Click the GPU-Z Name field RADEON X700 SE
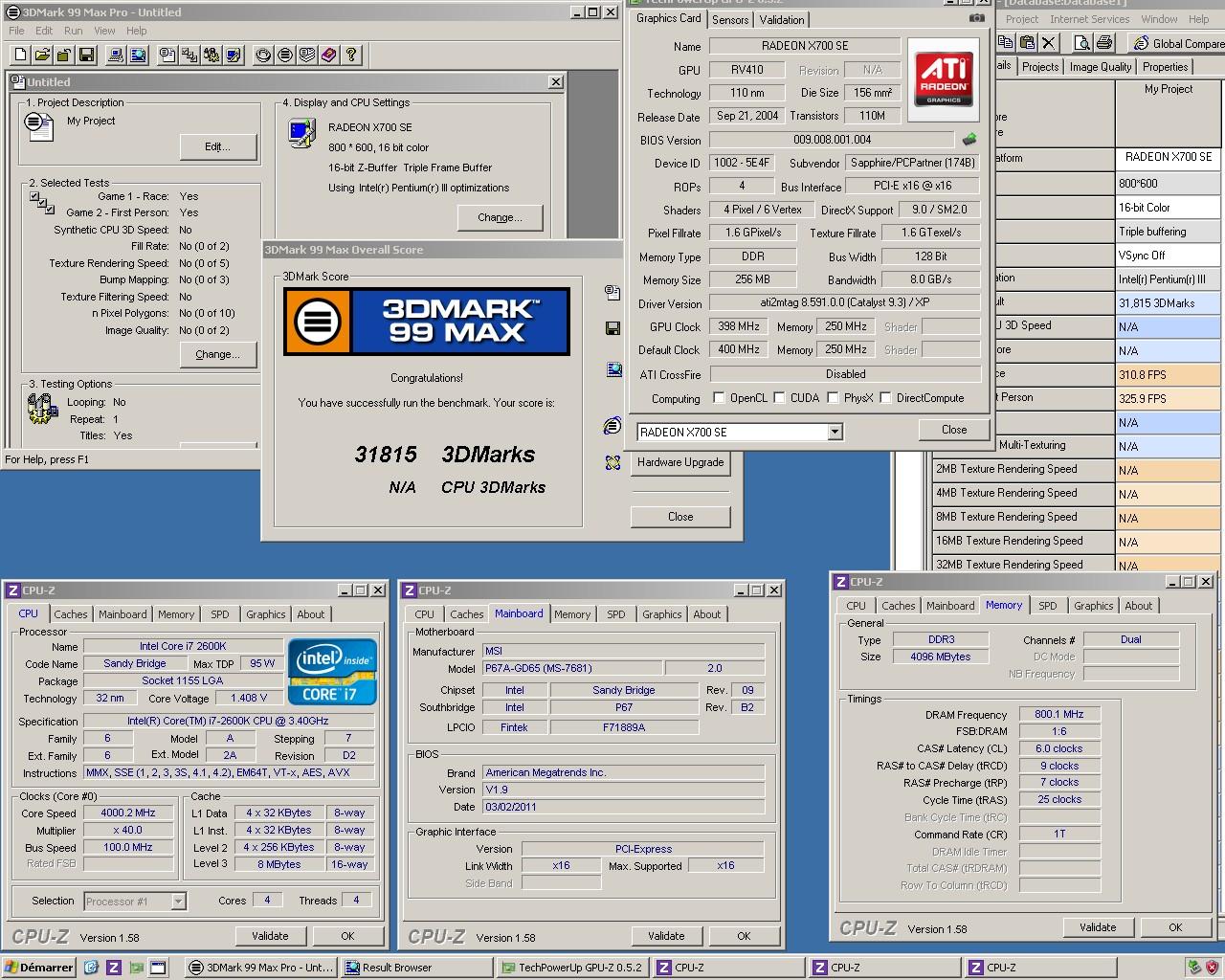Viewport: 1225px width, 980px height. pos(805,46)
